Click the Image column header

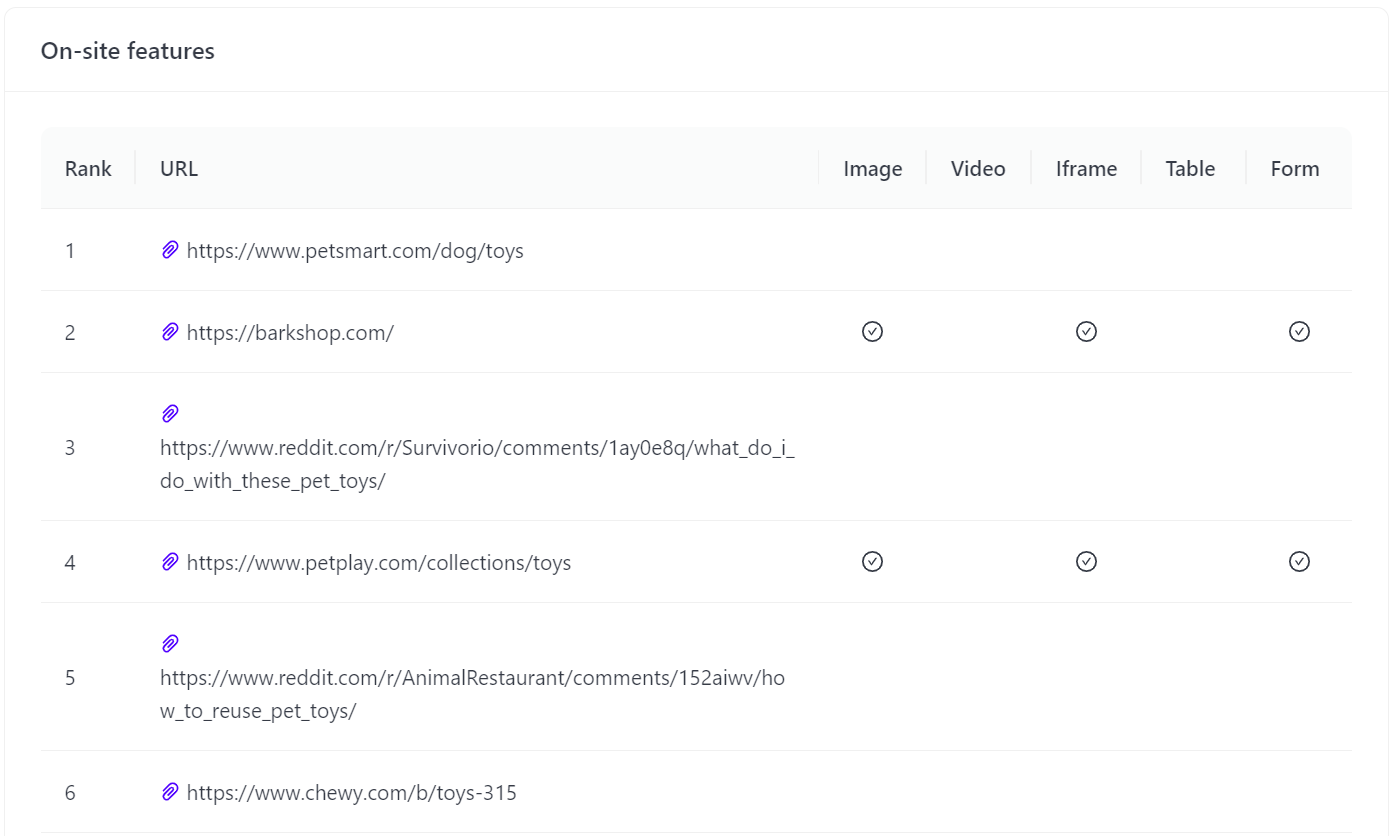[873, 169]
